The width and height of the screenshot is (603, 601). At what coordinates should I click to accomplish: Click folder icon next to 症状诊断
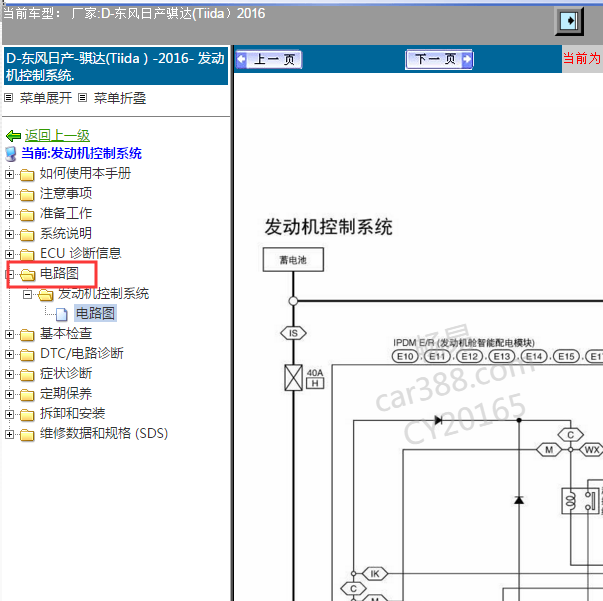tap(27, 375)
